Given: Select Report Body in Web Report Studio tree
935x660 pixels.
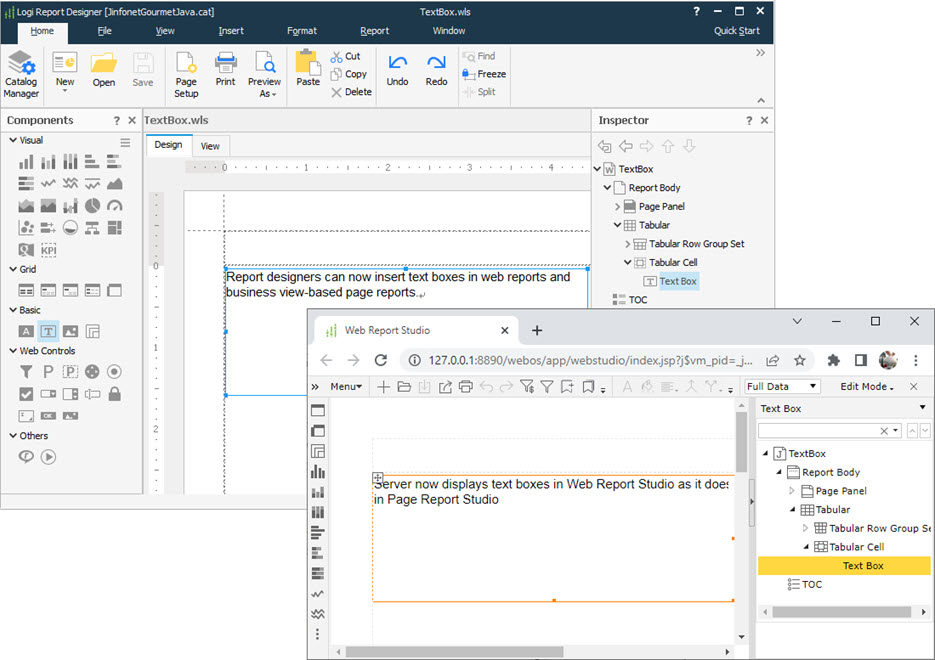Looking at the screenshot, I should [x=831, y=472].
